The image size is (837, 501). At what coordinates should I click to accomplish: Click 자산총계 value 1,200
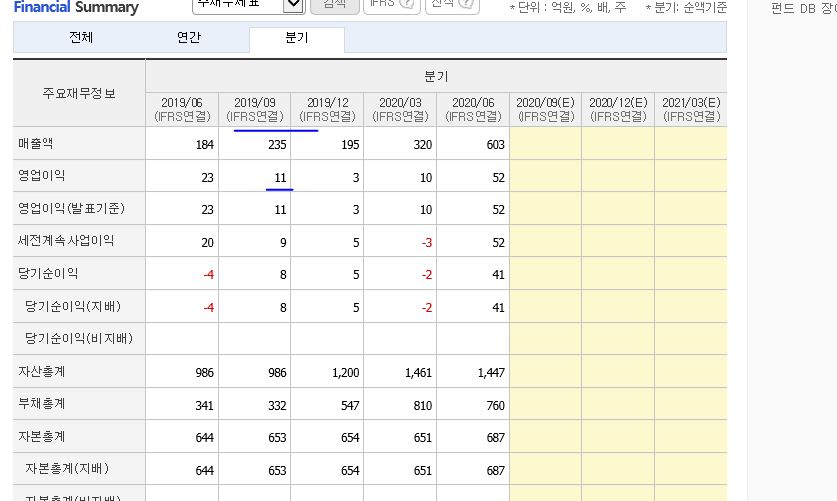[x=346, y=372]
